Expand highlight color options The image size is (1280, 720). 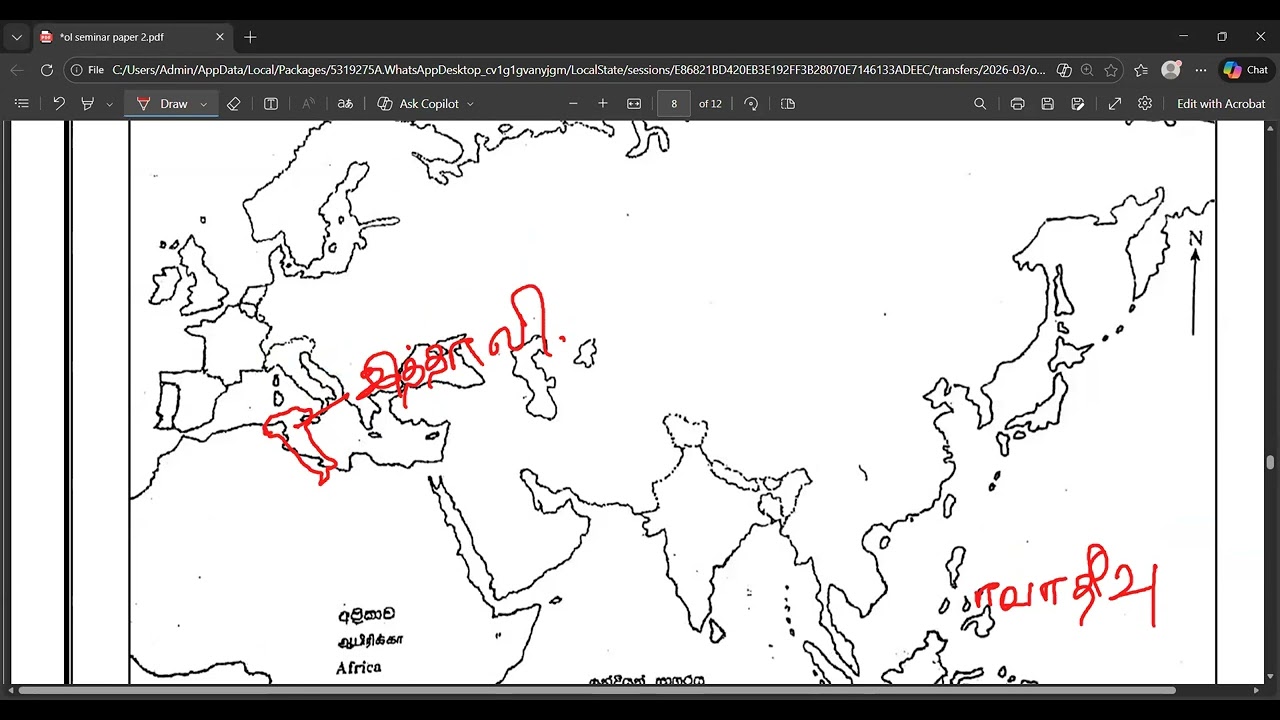(x=109, y=104)
